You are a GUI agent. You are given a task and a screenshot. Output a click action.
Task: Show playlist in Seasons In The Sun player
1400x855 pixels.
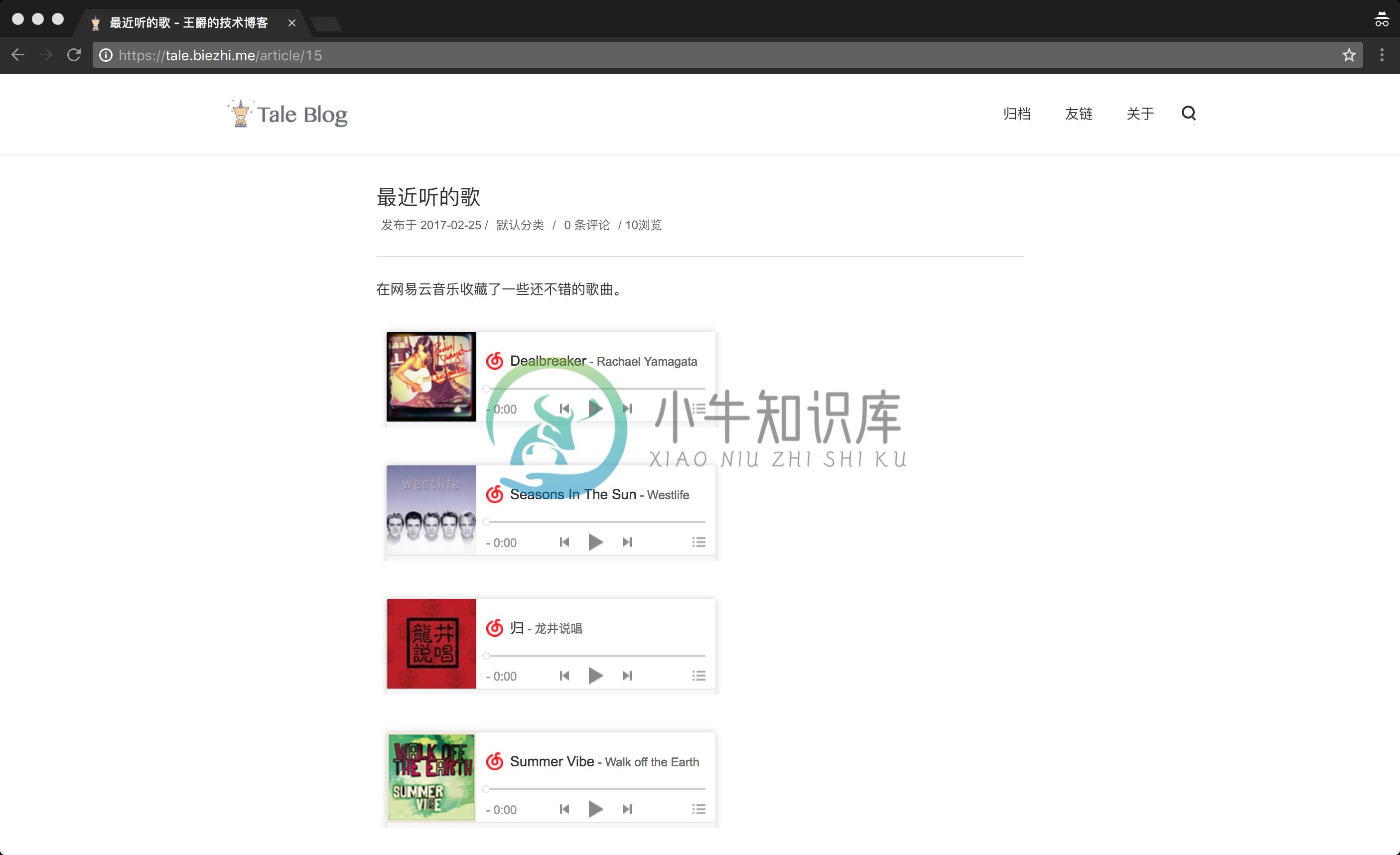click(699, 542)
